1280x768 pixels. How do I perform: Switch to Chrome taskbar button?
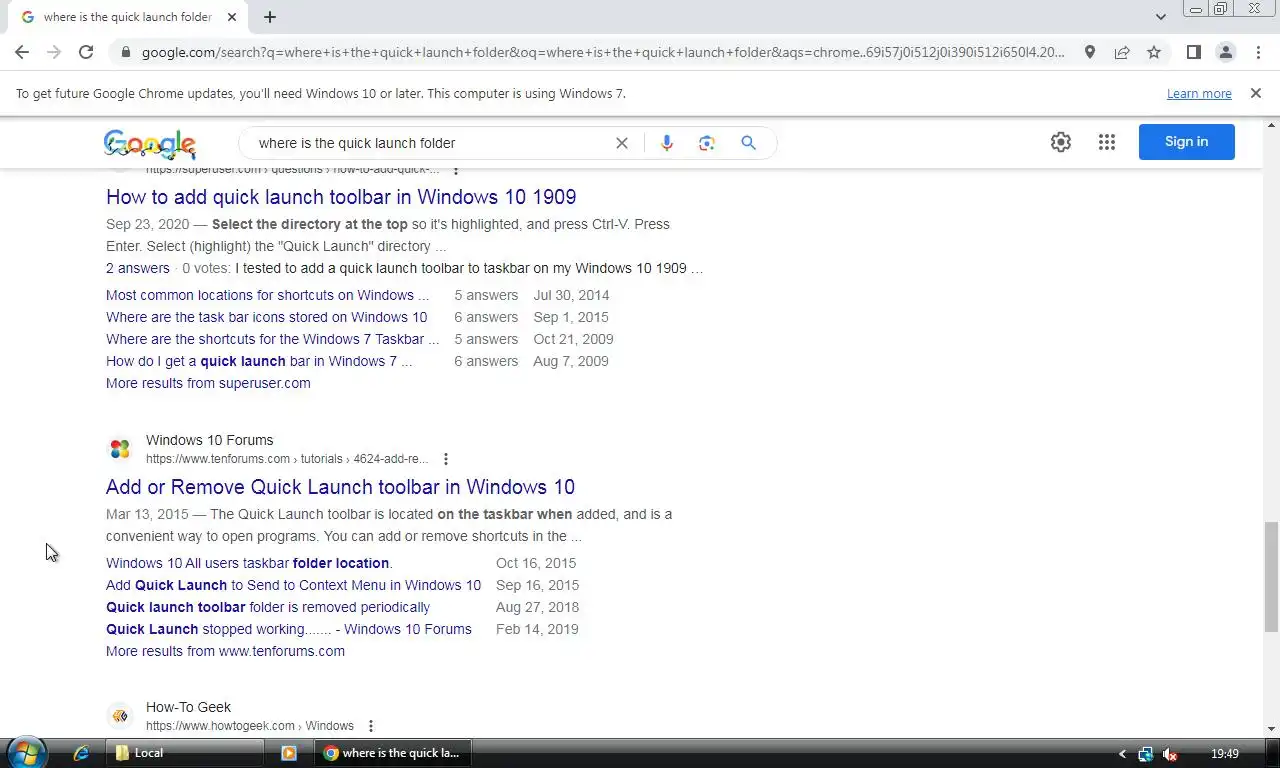tap(393, 753)
